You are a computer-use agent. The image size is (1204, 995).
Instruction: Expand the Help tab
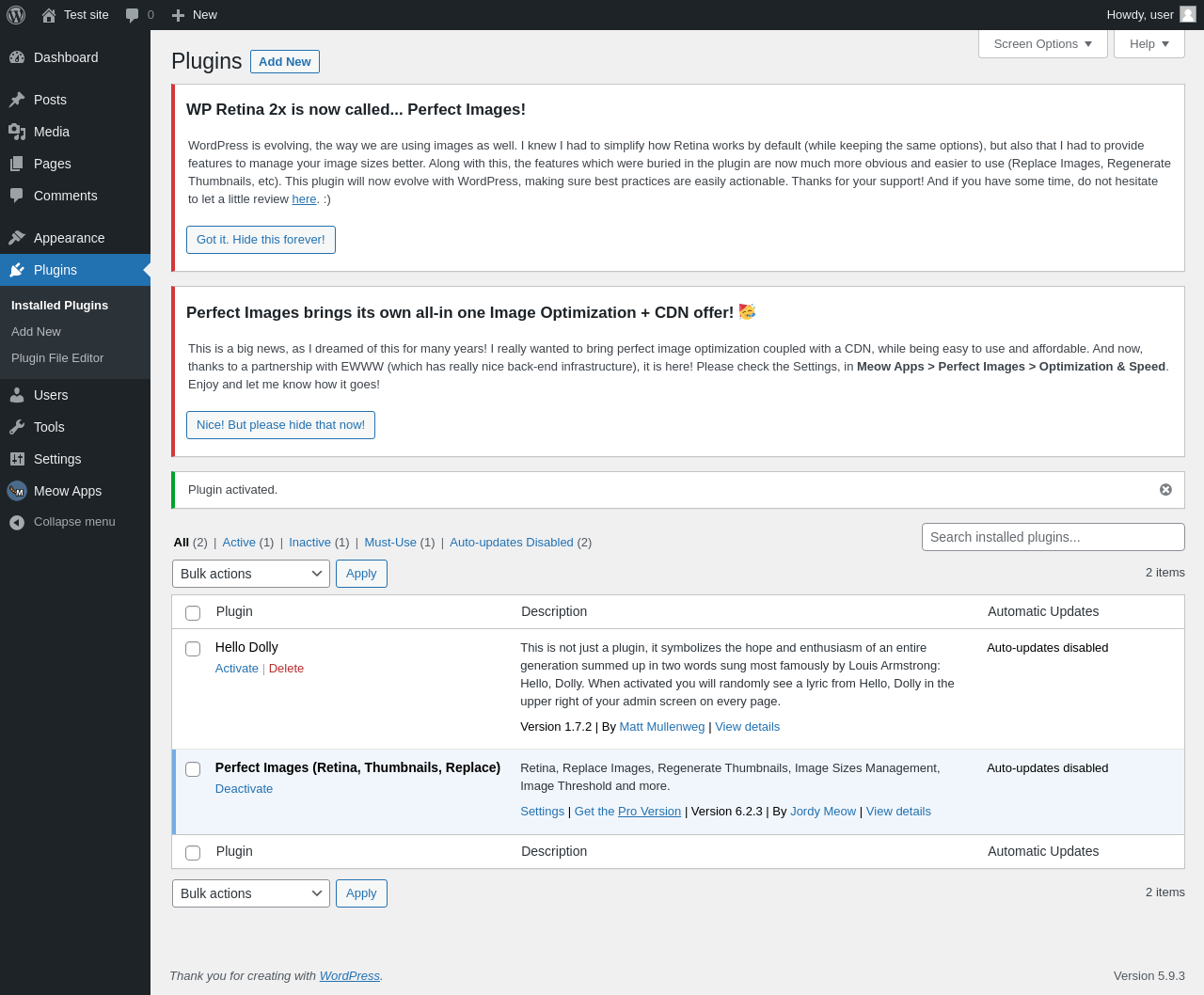coord(1149,44)
